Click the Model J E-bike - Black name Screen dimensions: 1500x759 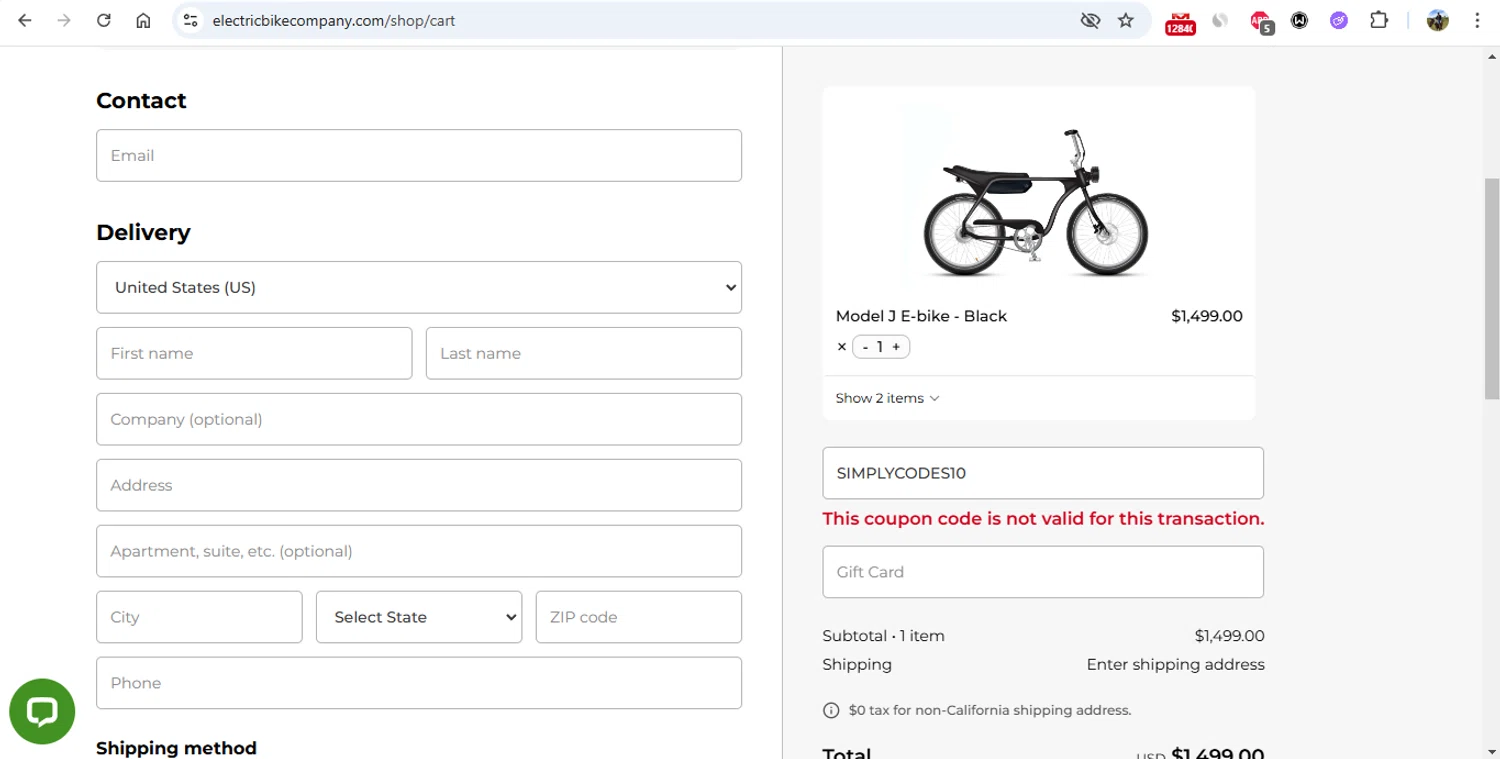921,316
